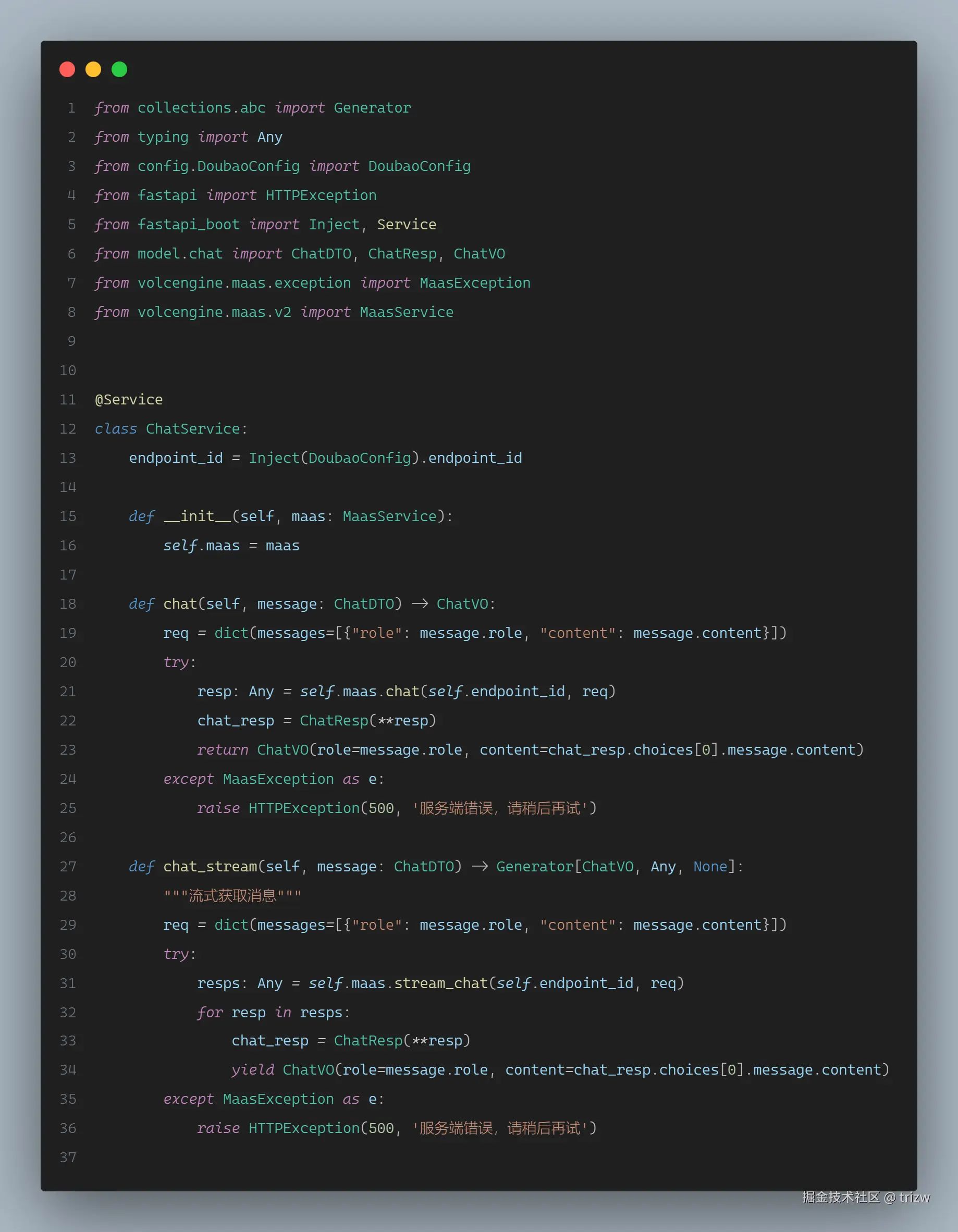This screenshot has height=1232, width=958.
Task: Click 'MaasService' on line 8
Action: (407, 313)
